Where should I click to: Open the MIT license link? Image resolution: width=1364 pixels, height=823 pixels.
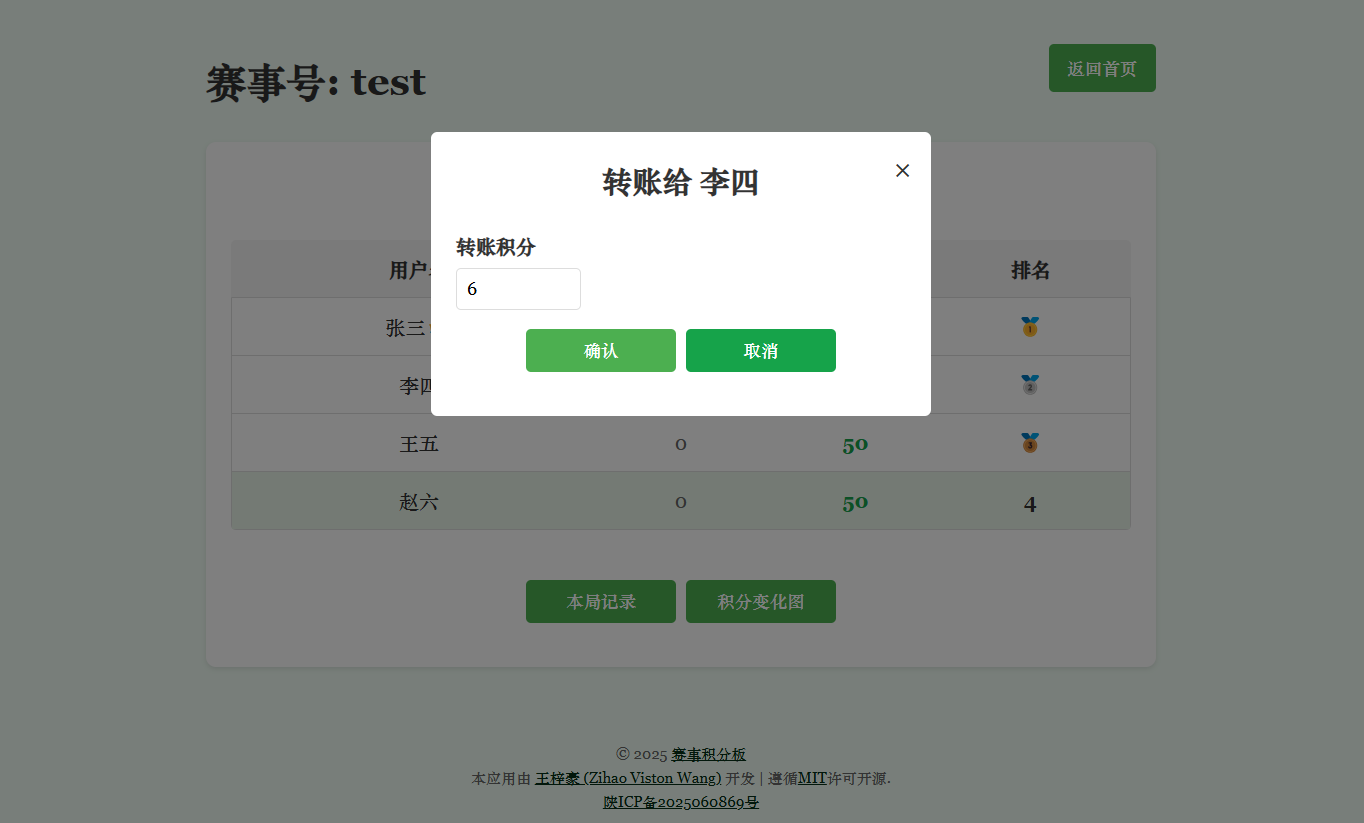coord(812,778)
